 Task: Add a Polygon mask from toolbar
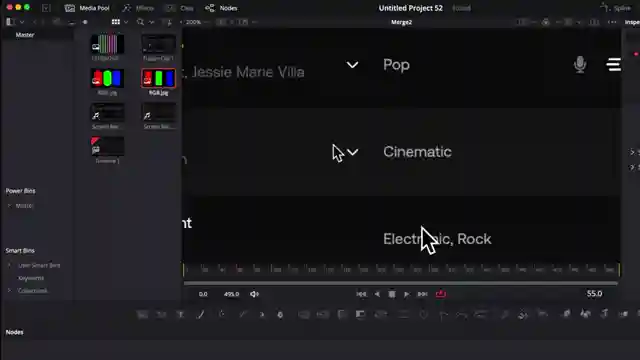(443, 314)
